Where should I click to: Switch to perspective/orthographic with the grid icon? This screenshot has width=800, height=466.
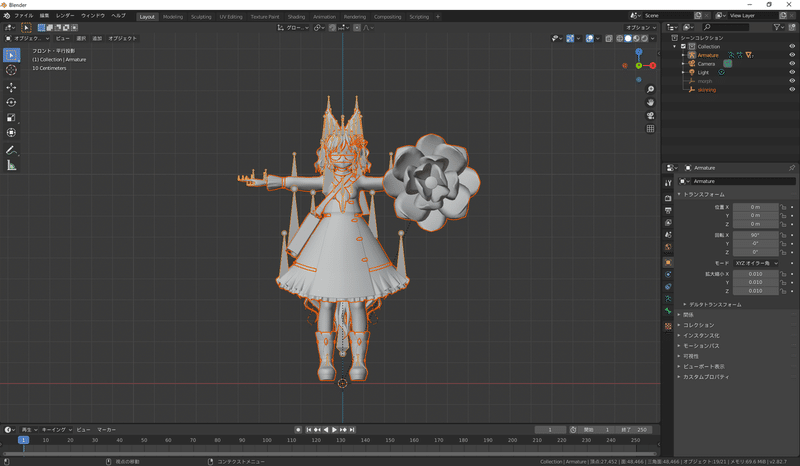click(650, 128)
